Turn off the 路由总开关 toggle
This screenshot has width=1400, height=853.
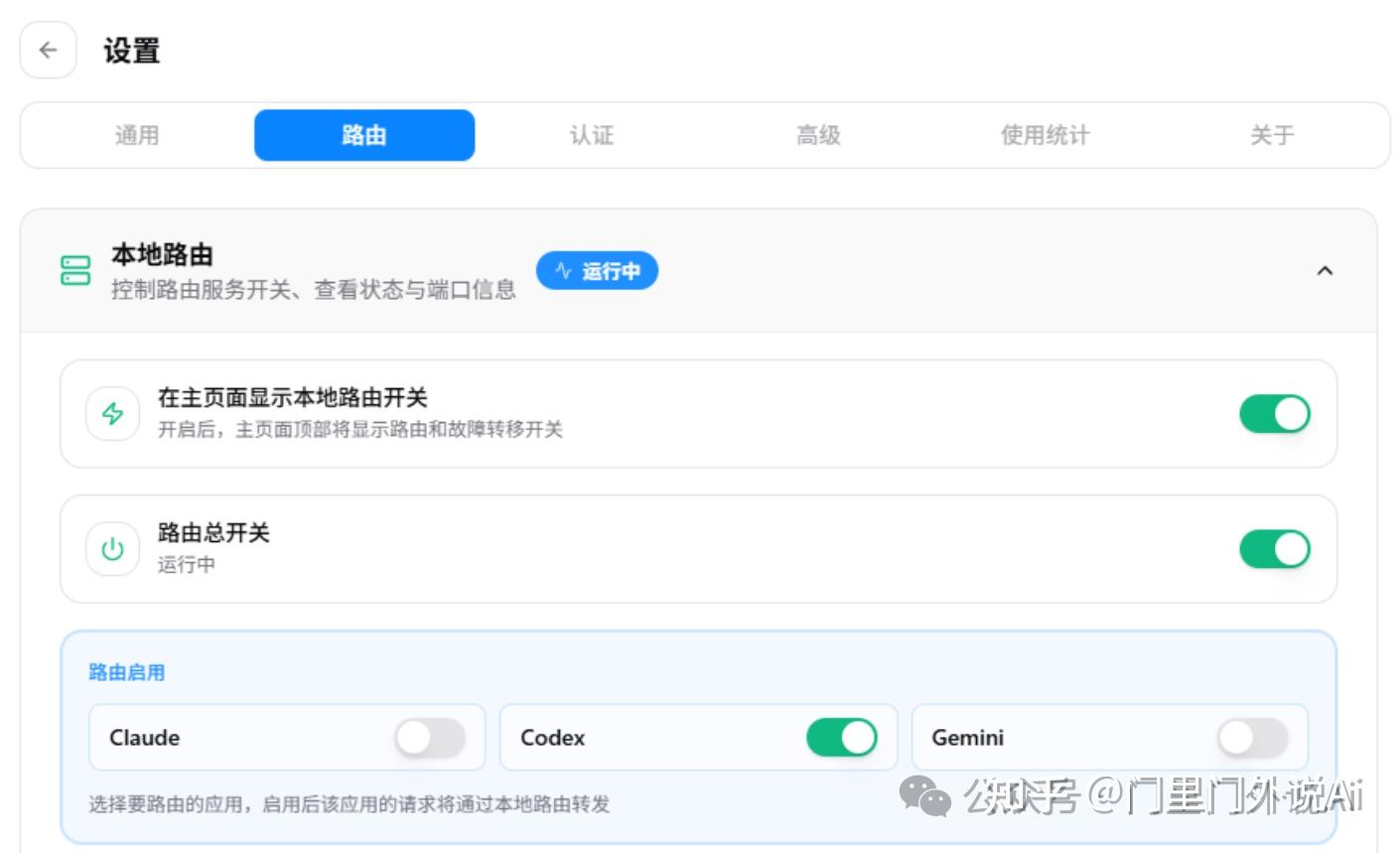coord(1275,549)
